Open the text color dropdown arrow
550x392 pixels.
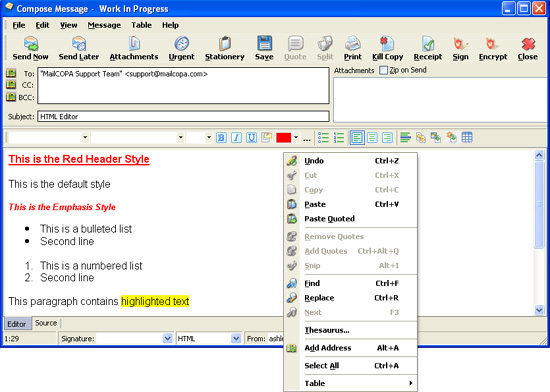296,137
